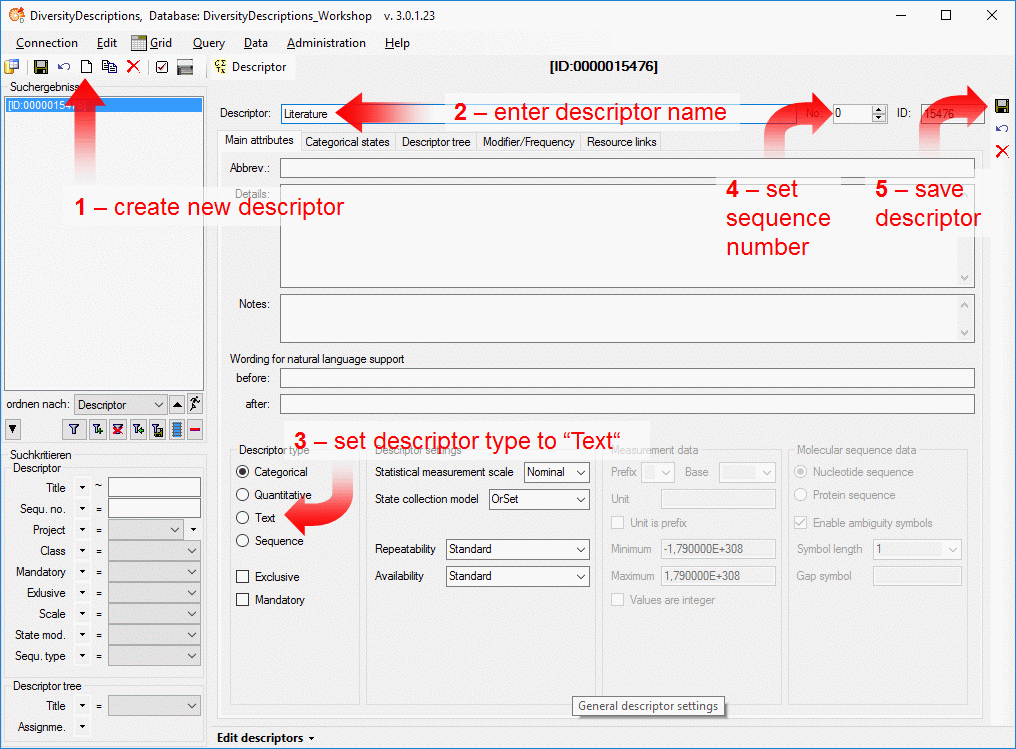Image resolution: width=1016 pixels, height=749 pixels.
Task: Switch to the Categorical states tab
Action: (347, 142)
